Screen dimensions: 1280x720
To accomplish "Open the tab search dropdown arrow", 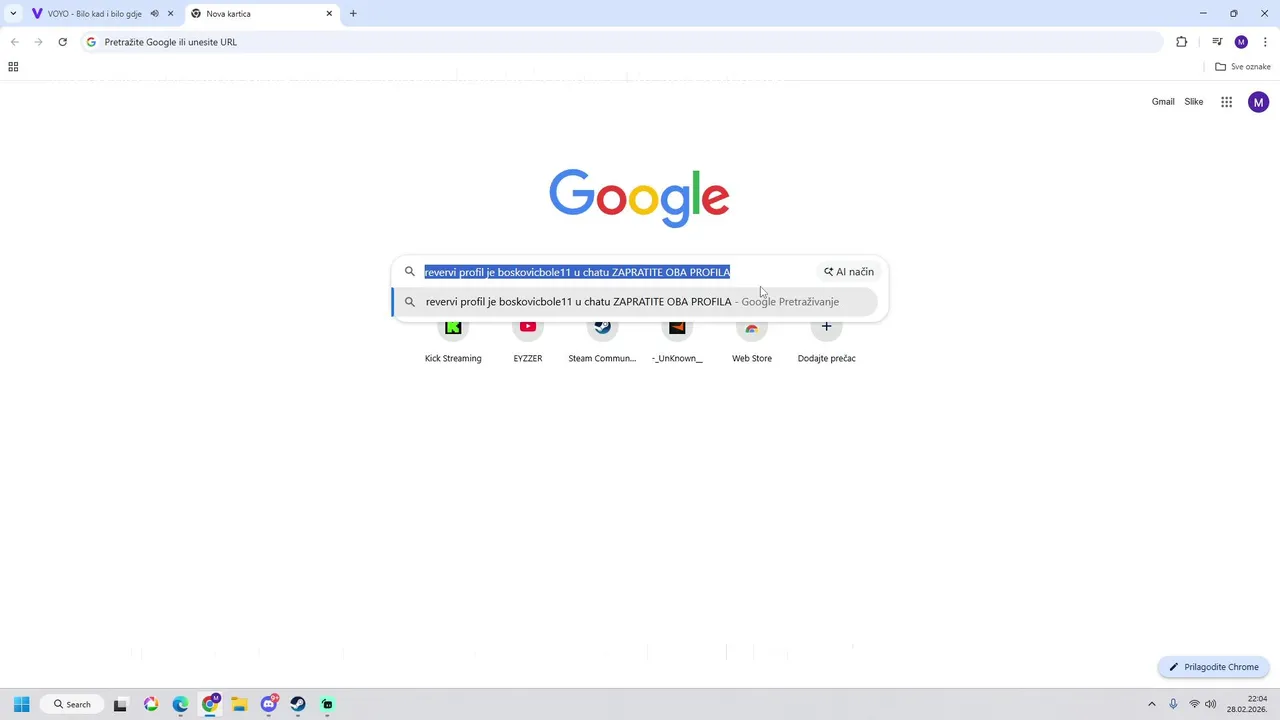I will click(13, 14).
